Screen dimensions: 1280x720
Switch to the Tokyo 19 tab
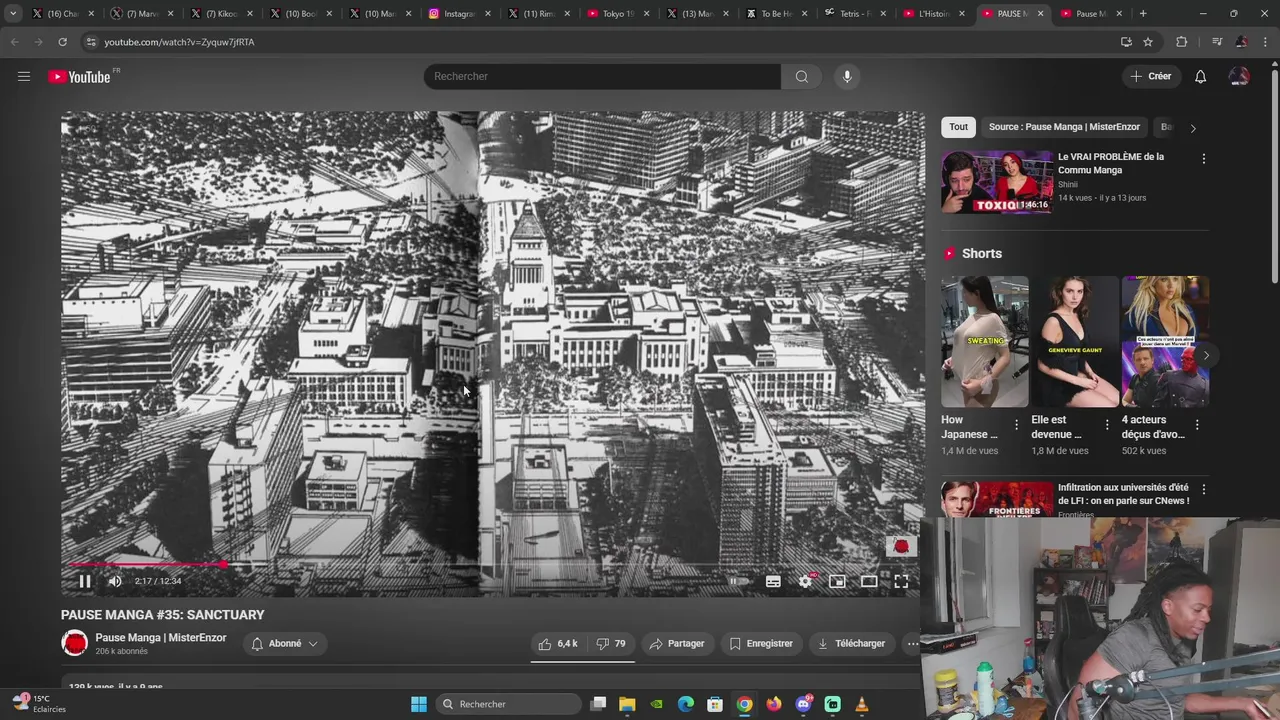pos(618,14)
